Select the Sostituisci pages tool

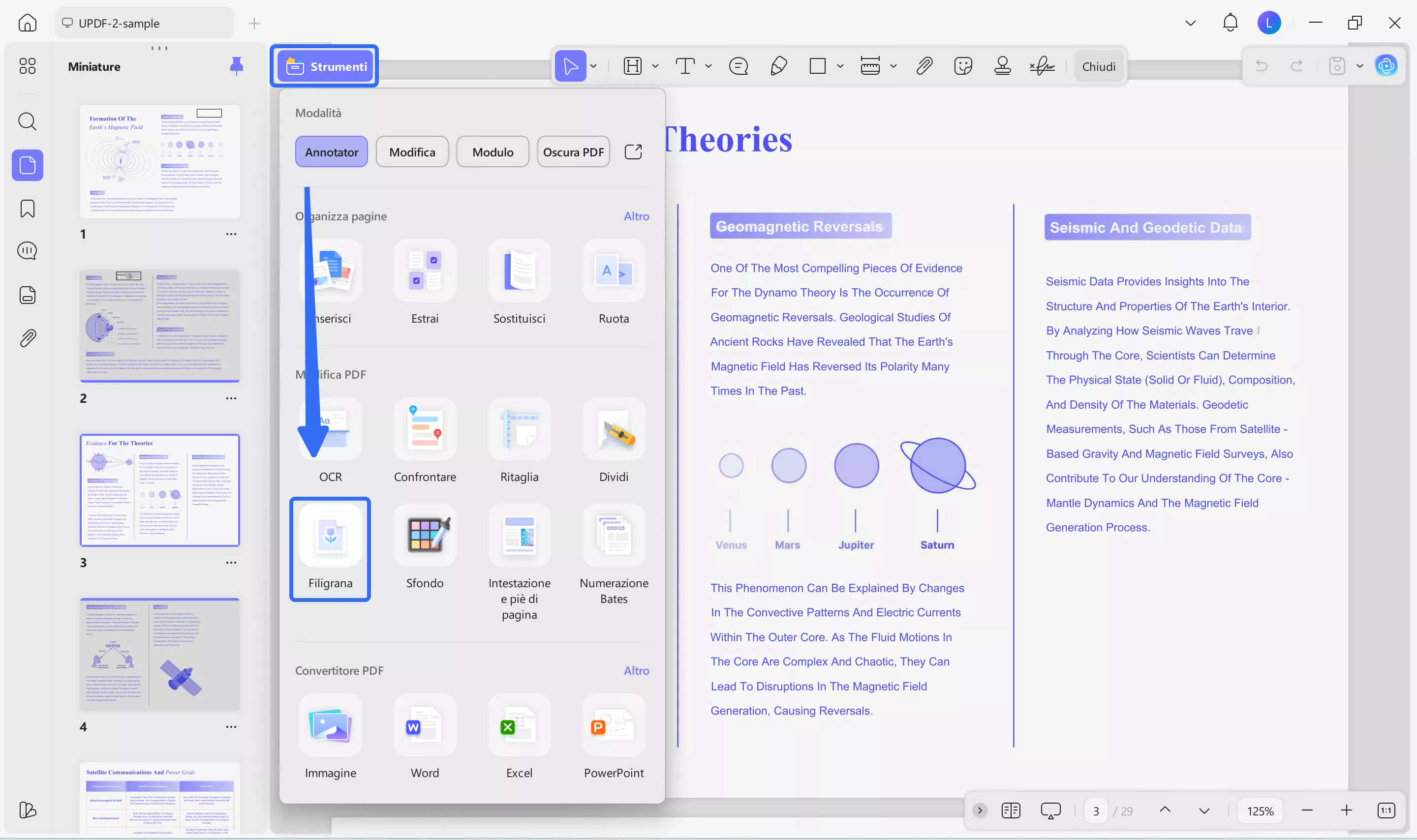pos(519,280)
